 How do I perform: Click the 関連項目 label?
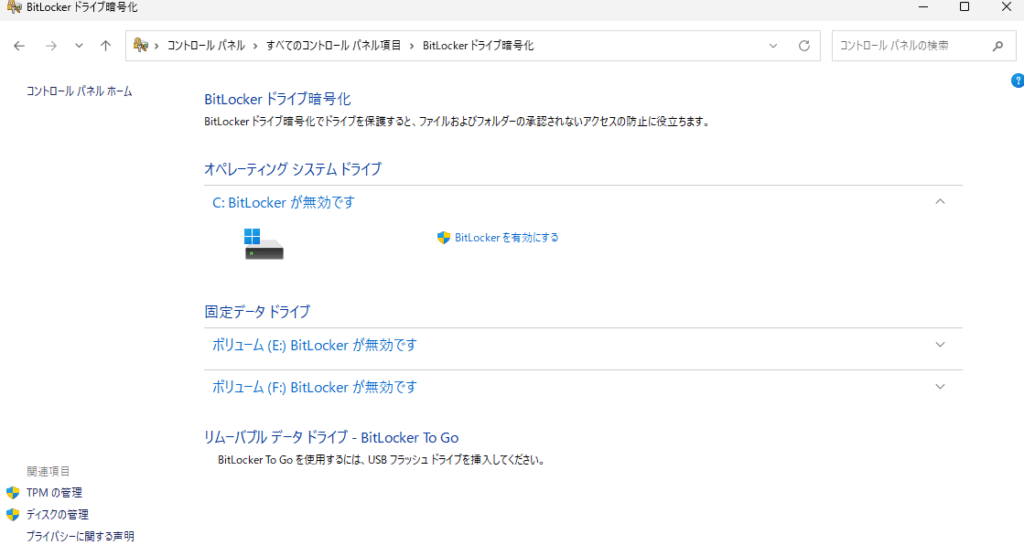click(x=48, y=471)
